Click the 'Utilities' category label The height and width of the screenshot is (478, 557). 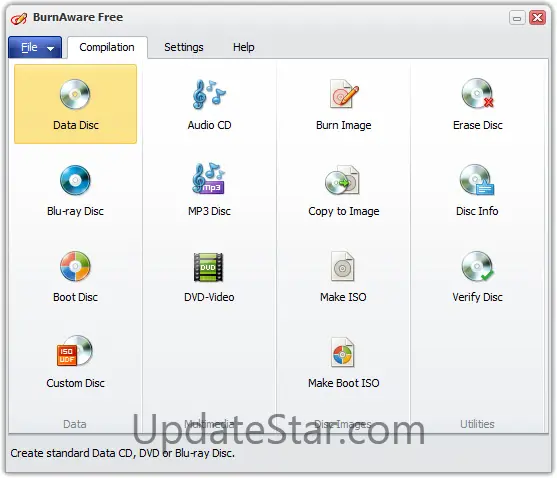coord(477,424)
